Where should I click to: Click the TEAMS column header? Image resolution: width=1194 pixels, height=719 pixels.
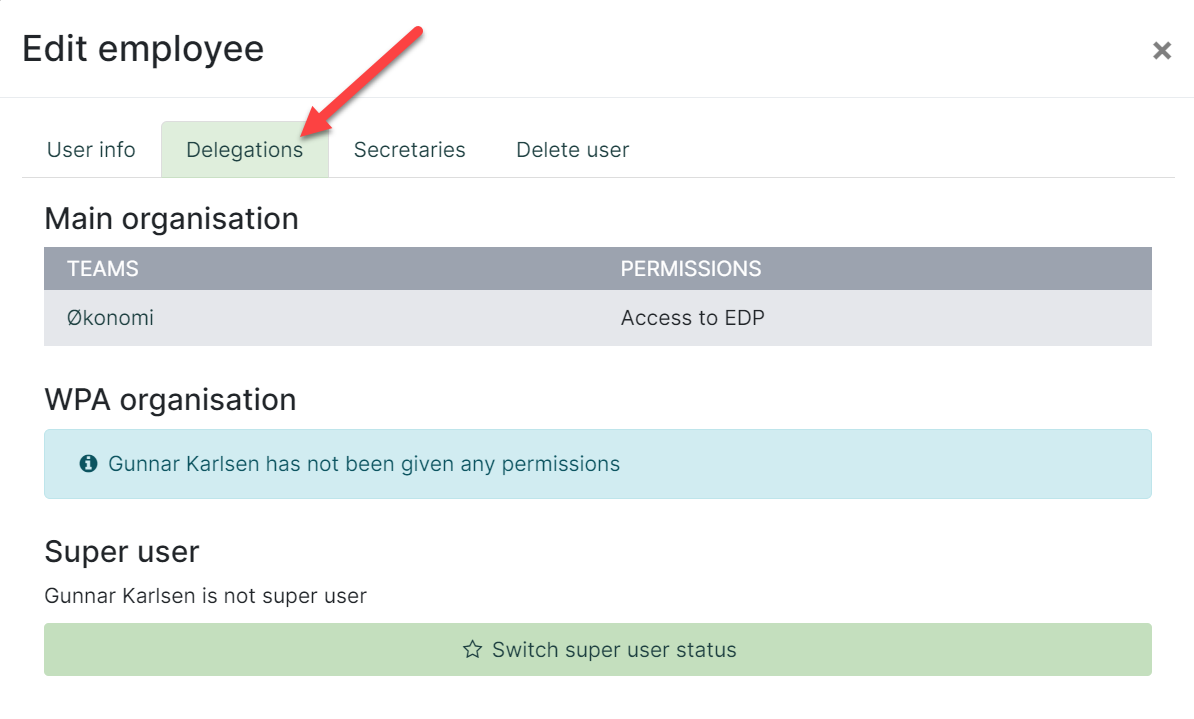coord(103,268)
